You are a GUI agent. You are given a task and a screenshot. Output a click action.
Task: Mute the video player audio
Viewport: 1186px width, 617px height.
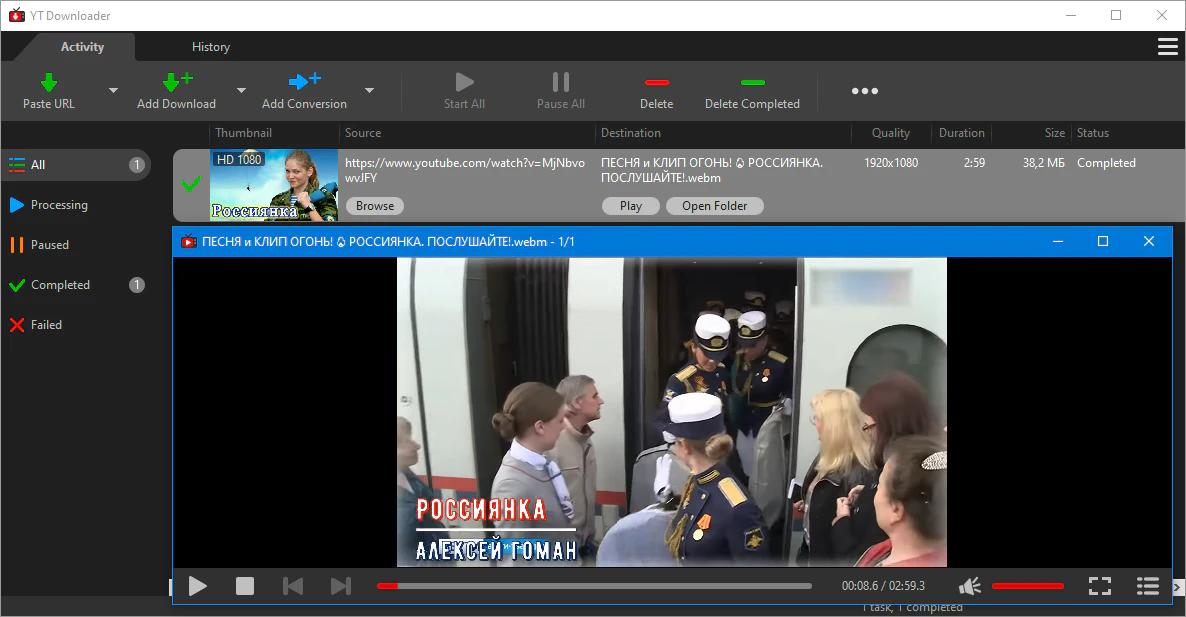969,586
